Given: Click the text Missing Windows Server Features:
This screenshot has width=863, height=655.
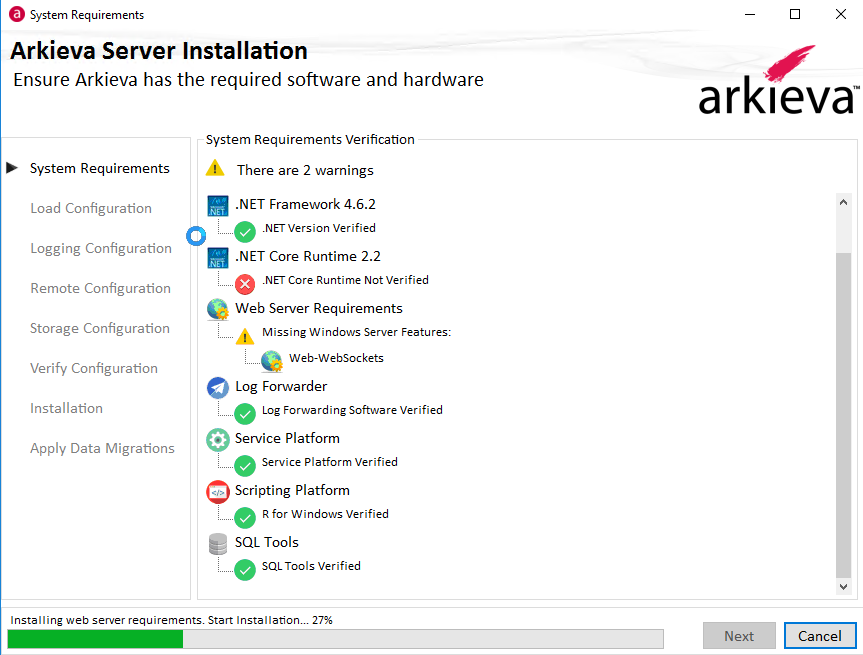Looking at the screenshot, I should pyautogui.click(x=356, y=332).
